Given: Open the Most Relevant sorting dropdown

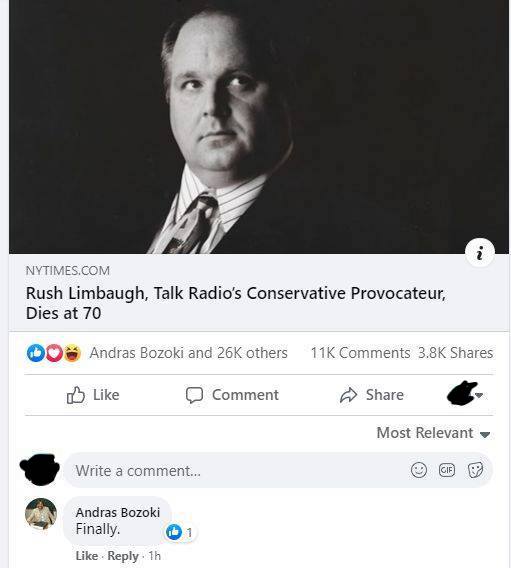Looking at the screenshot, I should click(433, 433).
